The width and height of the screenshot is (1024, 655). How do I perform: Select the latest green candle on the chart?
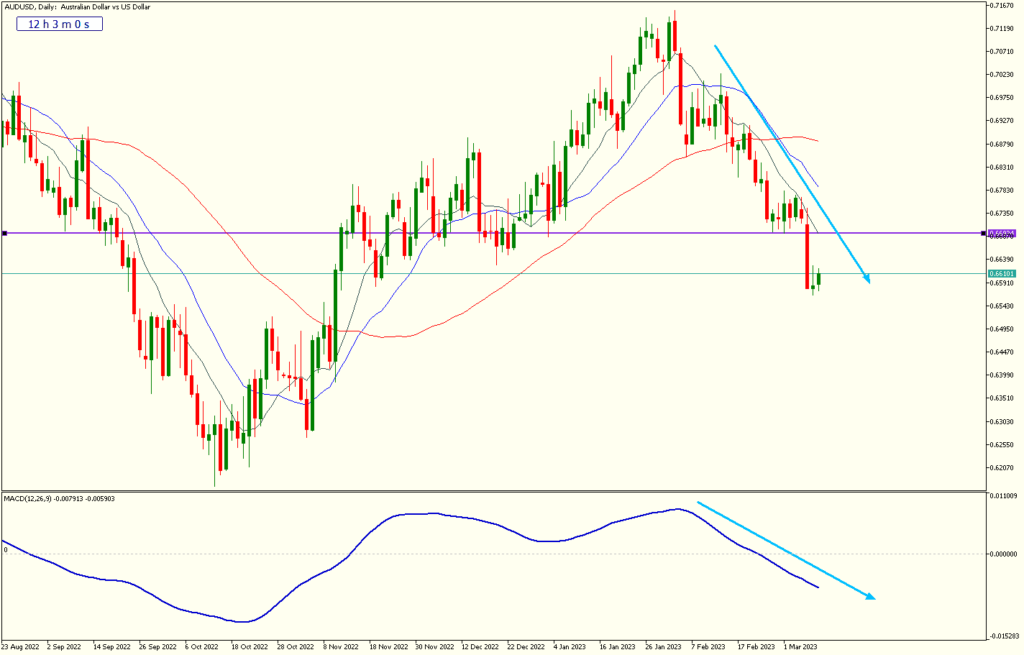pyautogui.click(x=818, y=279)
